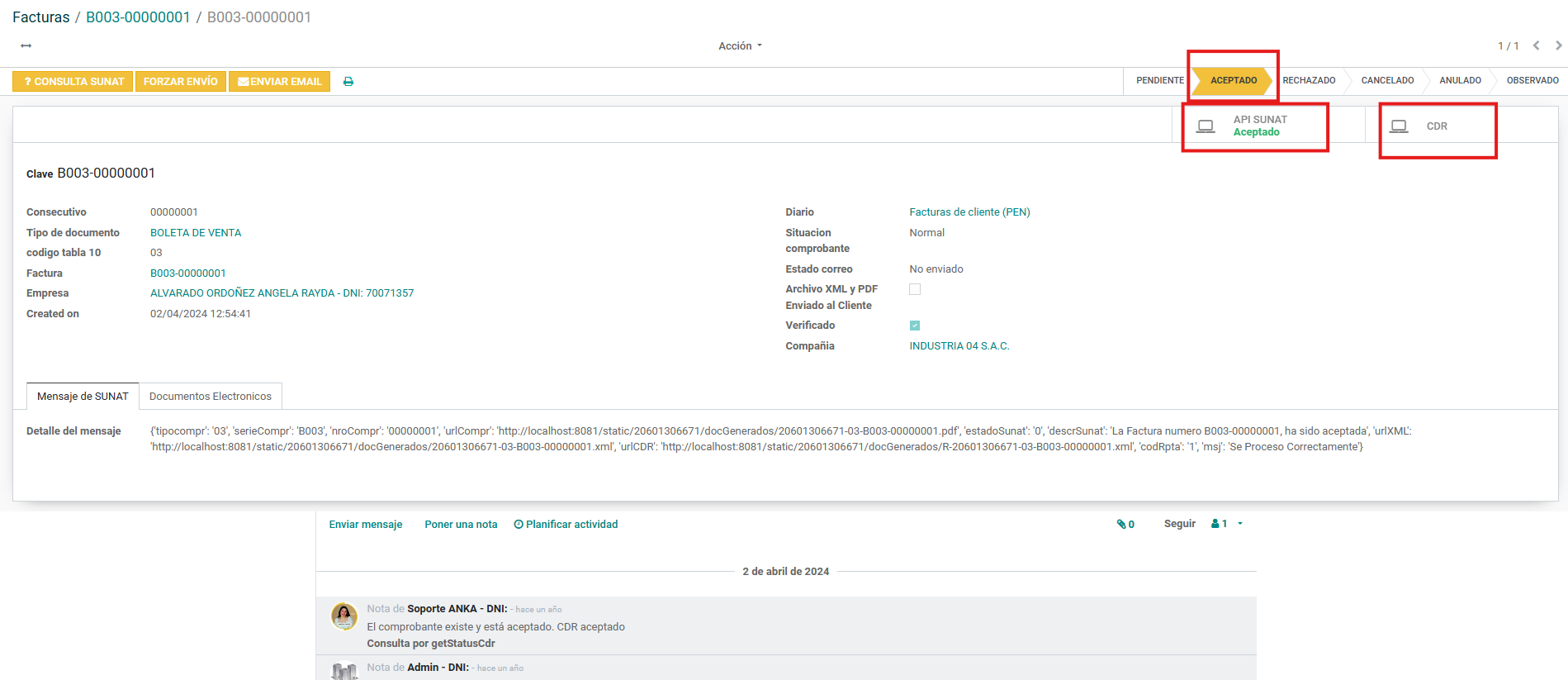
Task: Go to the next record arrow
Action: click(1558, 46)
